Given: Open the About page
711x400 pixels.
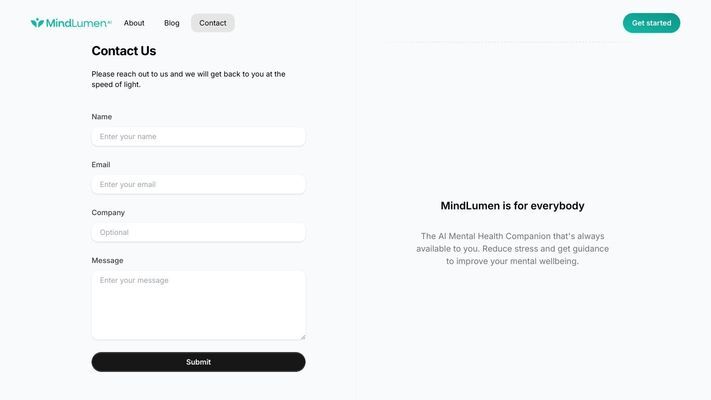Looking at the screenshot, I should click(x=134, y=23).
